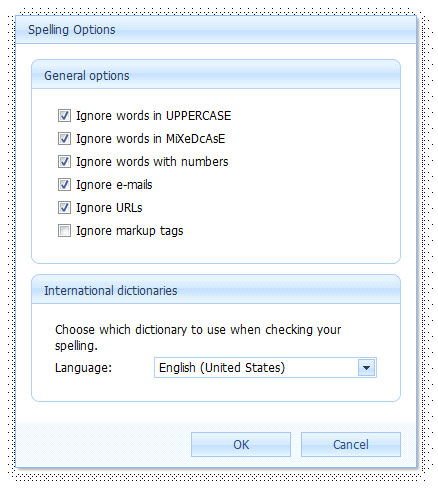This screenshot has width=438, height=489.
Task: Click the Spelling Options title bar
Action: 216,30
